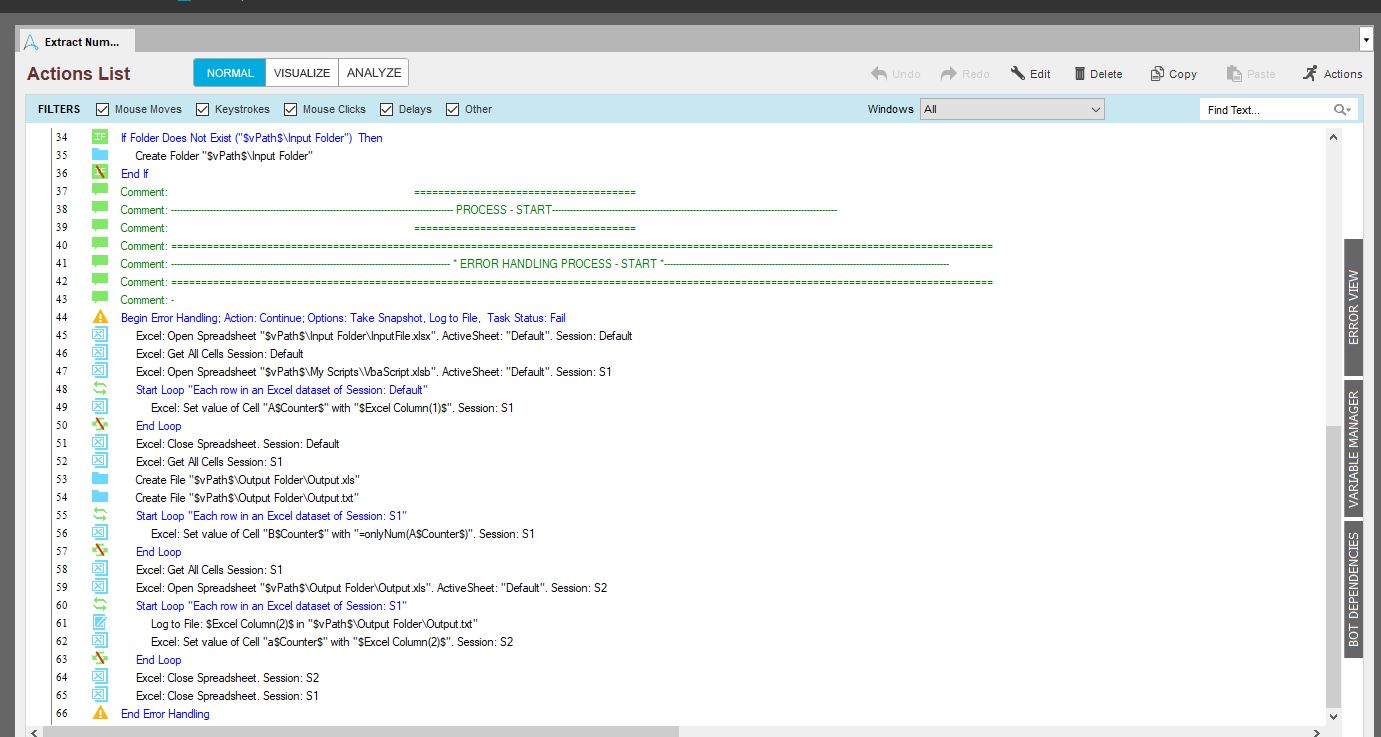Screen dimensions: 1381x737
Task: Open the ERROR VIEW side panel
Action: [1353, 307]
